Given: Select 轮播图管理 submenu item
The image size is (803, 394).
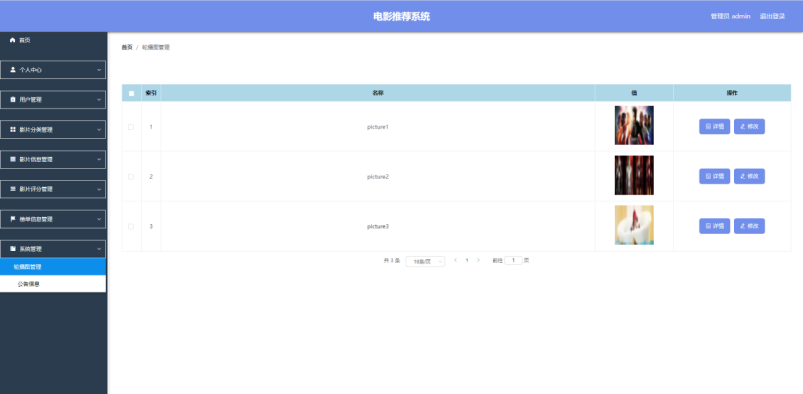Looking at the screenshot, I should pos(53,267).
